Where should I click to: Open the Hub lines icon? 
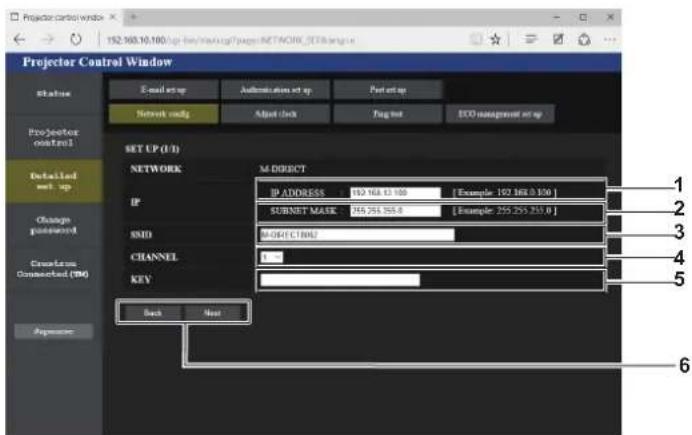pyautogui.click(x=530, y=40)
